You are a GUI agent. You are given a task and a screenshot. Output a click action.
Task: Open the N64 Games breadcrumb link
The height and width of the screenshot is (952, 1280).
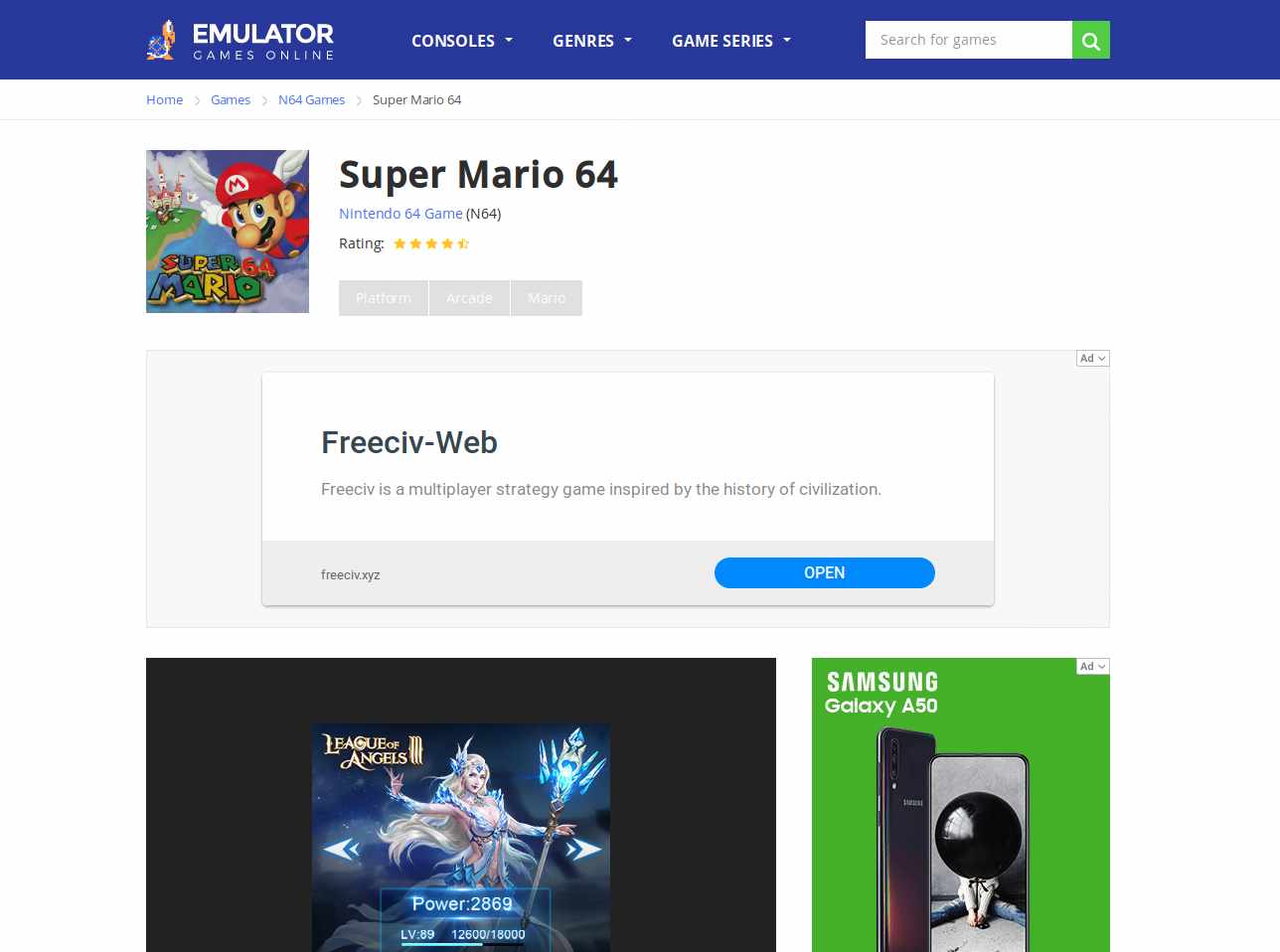point(311,100)
